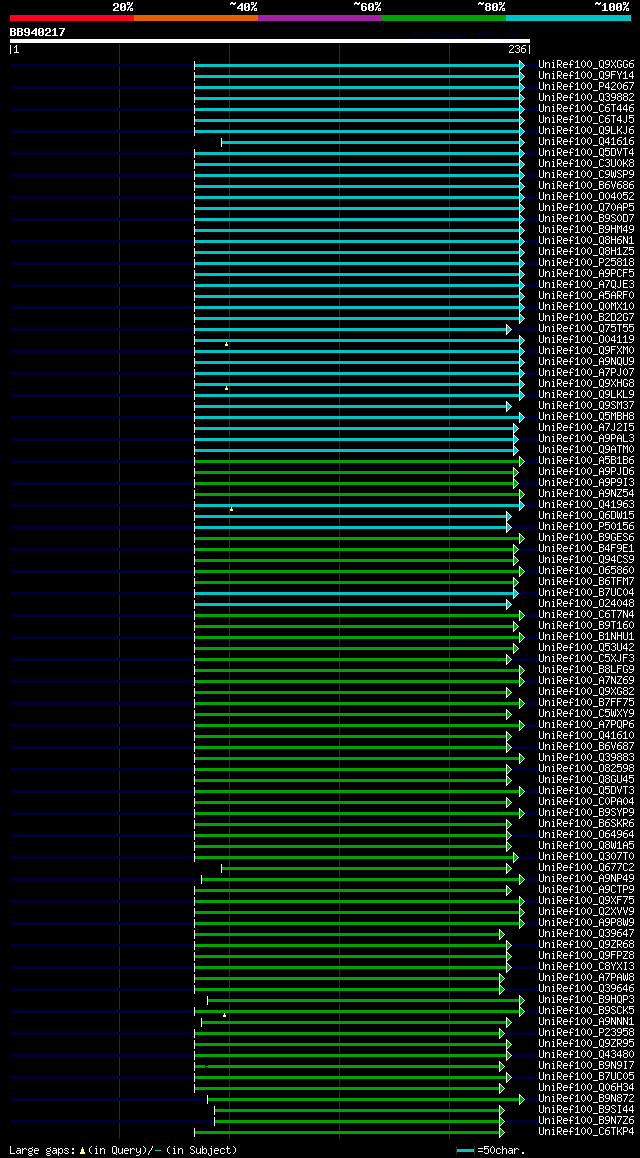Click the UniRef100_A9PAL3 label

[x=586, y=439]
